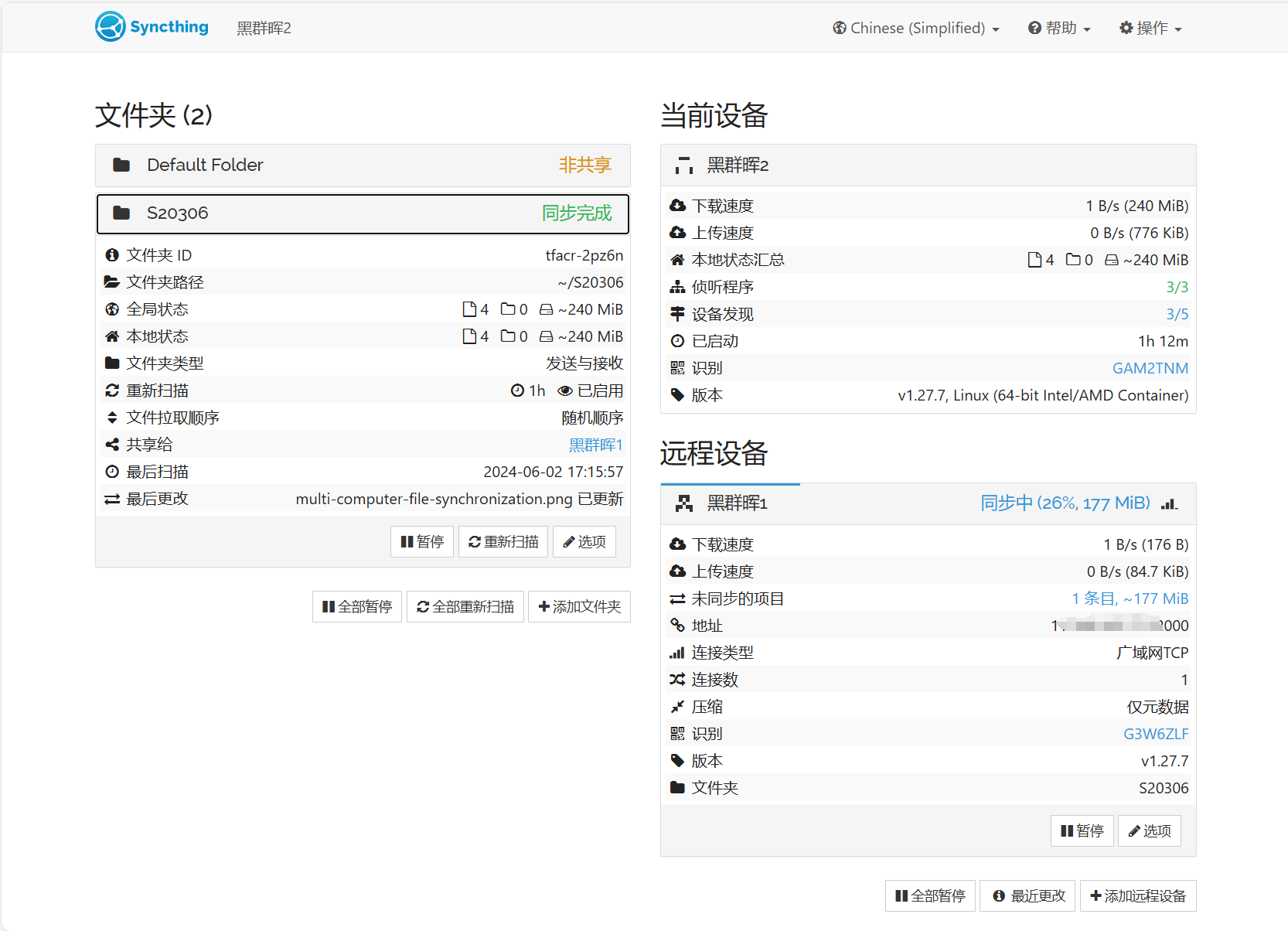Click 重新扫描 button for S20306
This screenshot has height=931, width=1288.
pos(503,542)
